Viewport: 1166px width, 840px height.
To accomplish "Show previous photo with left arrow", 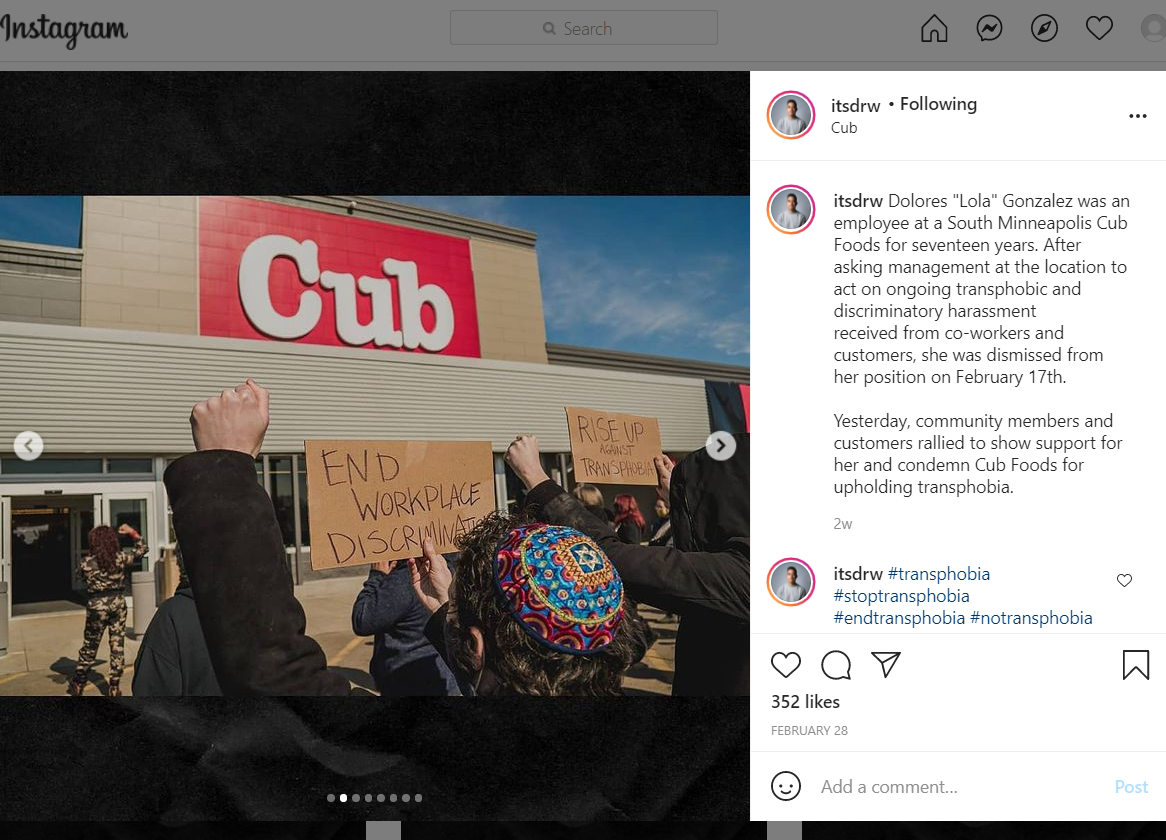I will [x=28, y=446].
